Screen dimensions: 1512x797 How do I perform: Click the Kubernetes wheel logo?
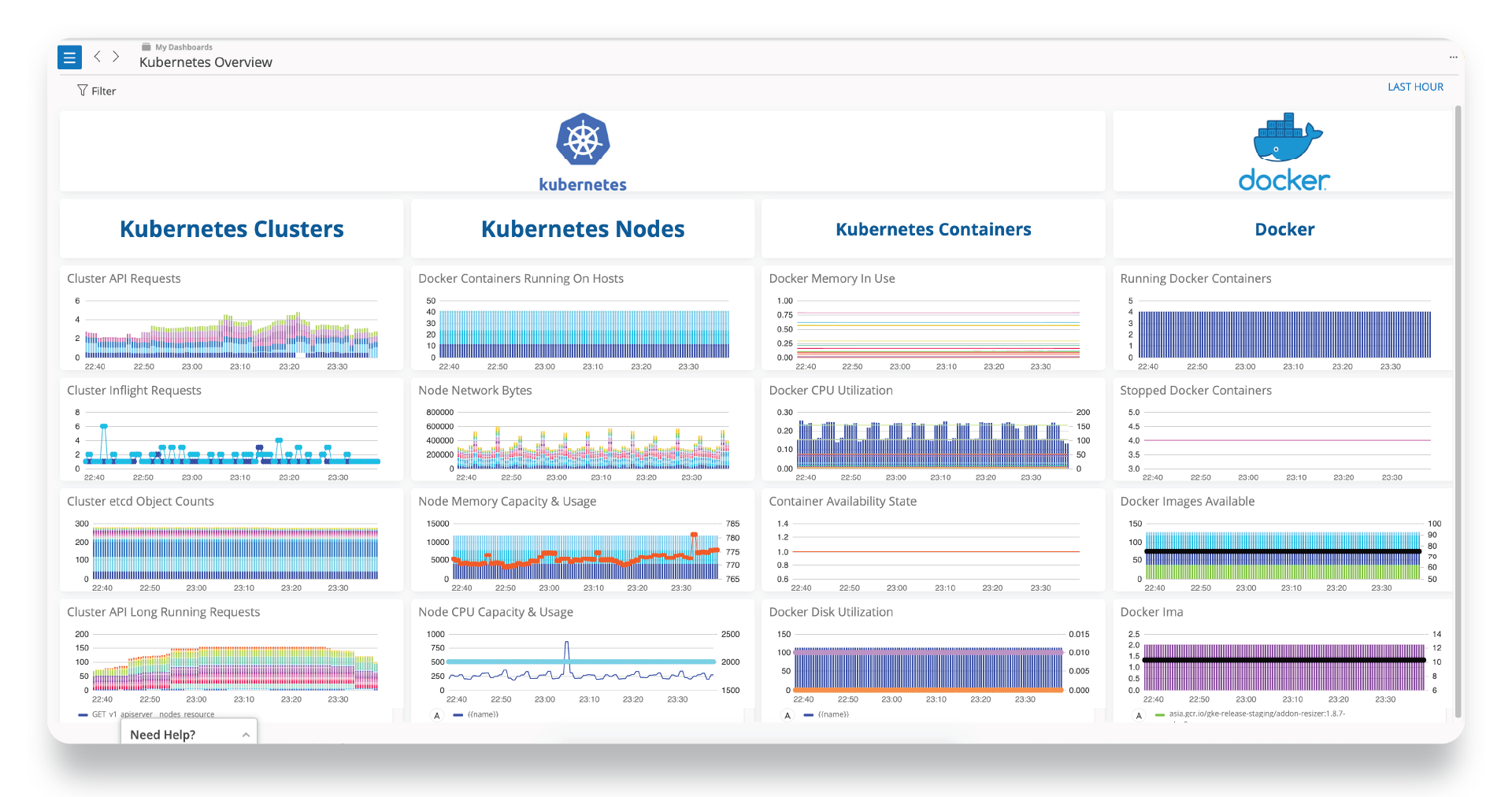(583, 139)
